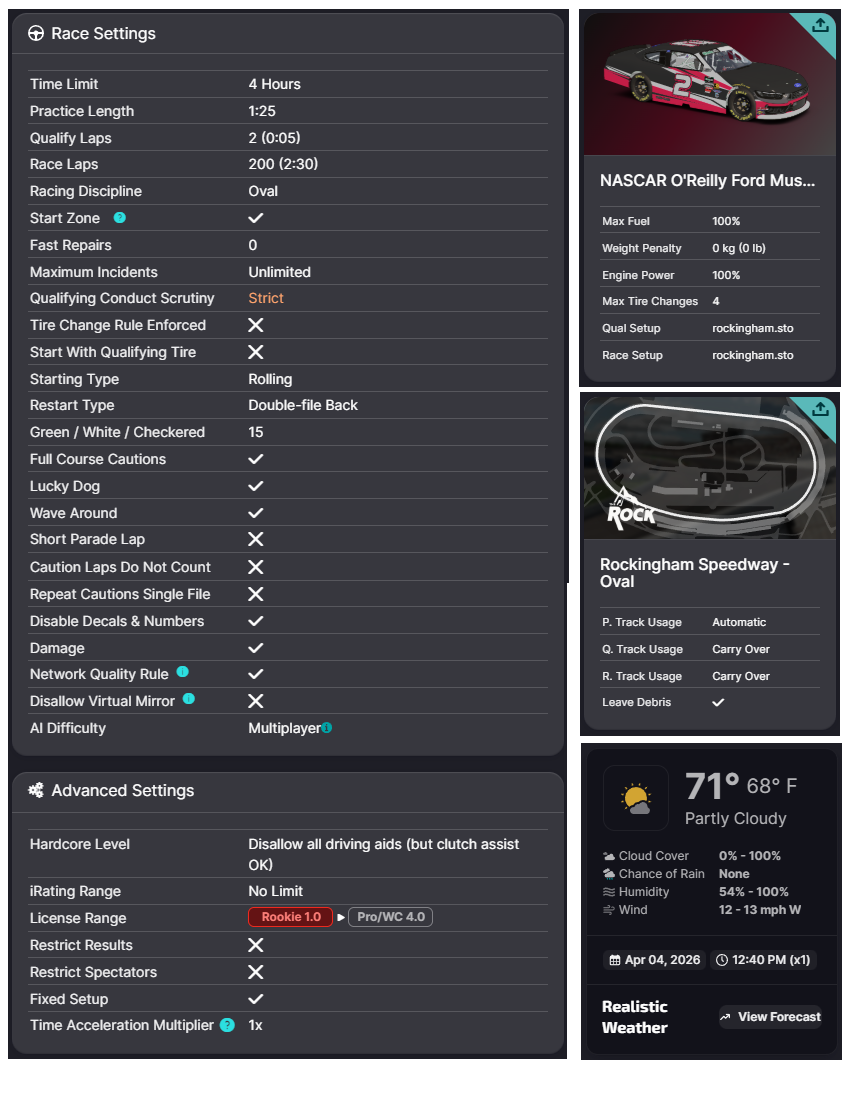Toggle the Tire Change Rule Enforced X mark
Viewport: 850px width, 1100px height.
click(256, 325)
